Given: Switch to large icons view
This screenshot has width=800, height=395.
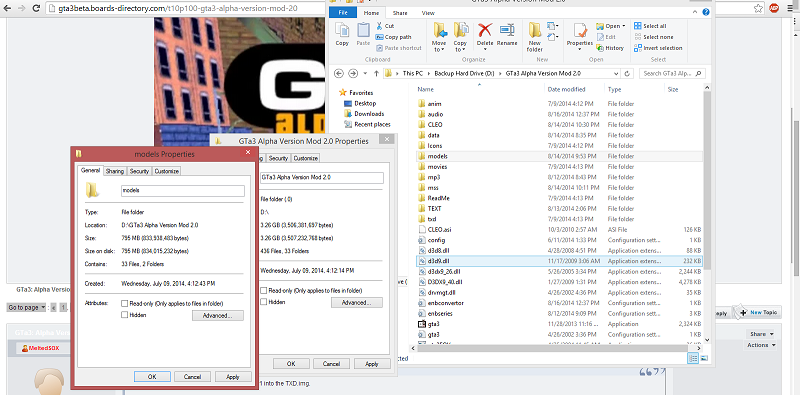Looking at the screenshot, I should (x=704, y=358).
